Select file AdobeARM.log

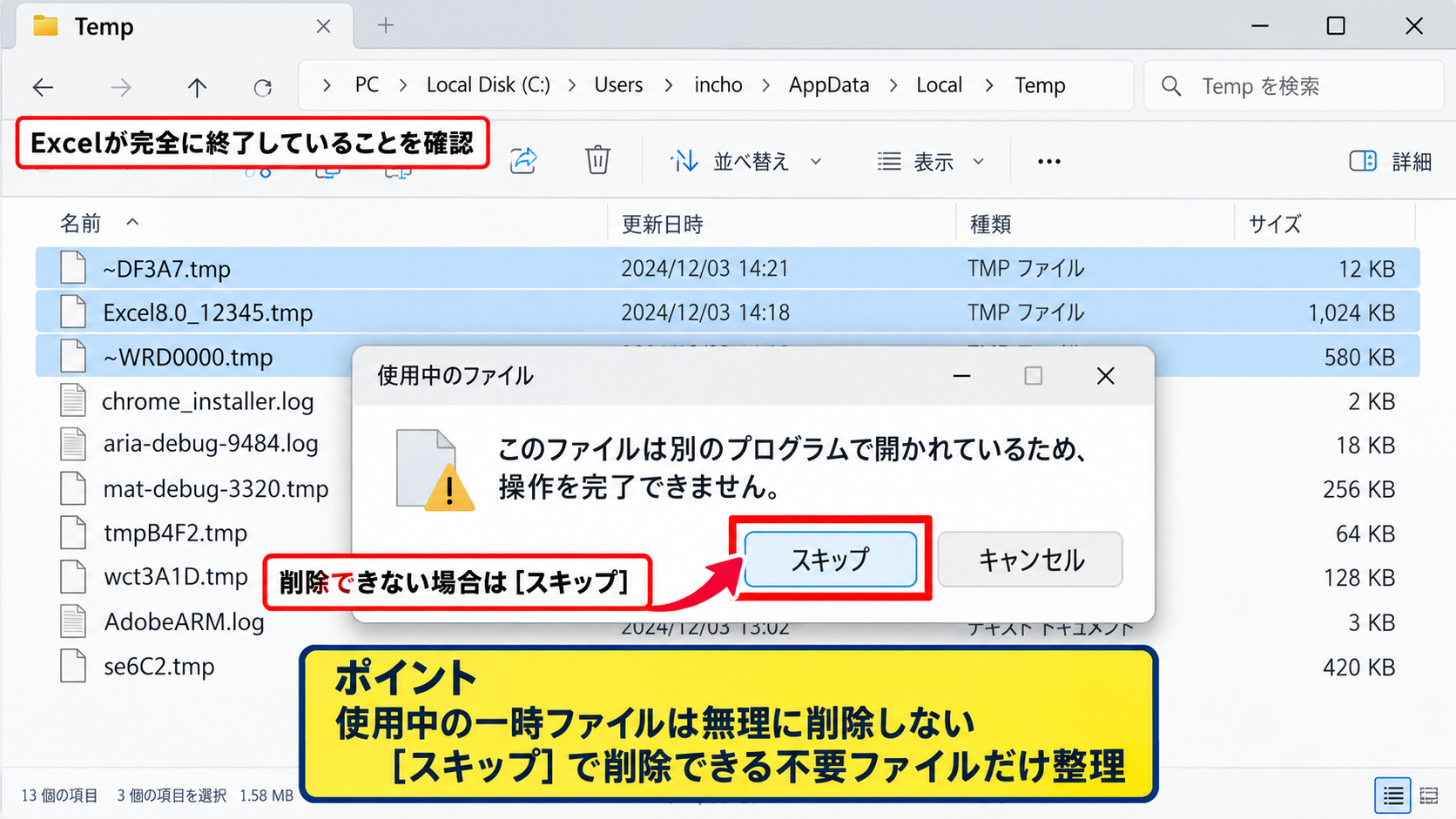click(184, 621)
